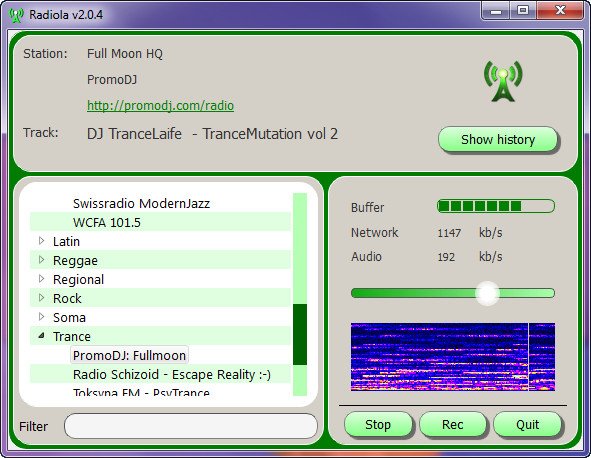Image resolution: width=591 pixels, height=458 pixels.
Task: Click the Network speed value 1147
Action: (449, 233)
